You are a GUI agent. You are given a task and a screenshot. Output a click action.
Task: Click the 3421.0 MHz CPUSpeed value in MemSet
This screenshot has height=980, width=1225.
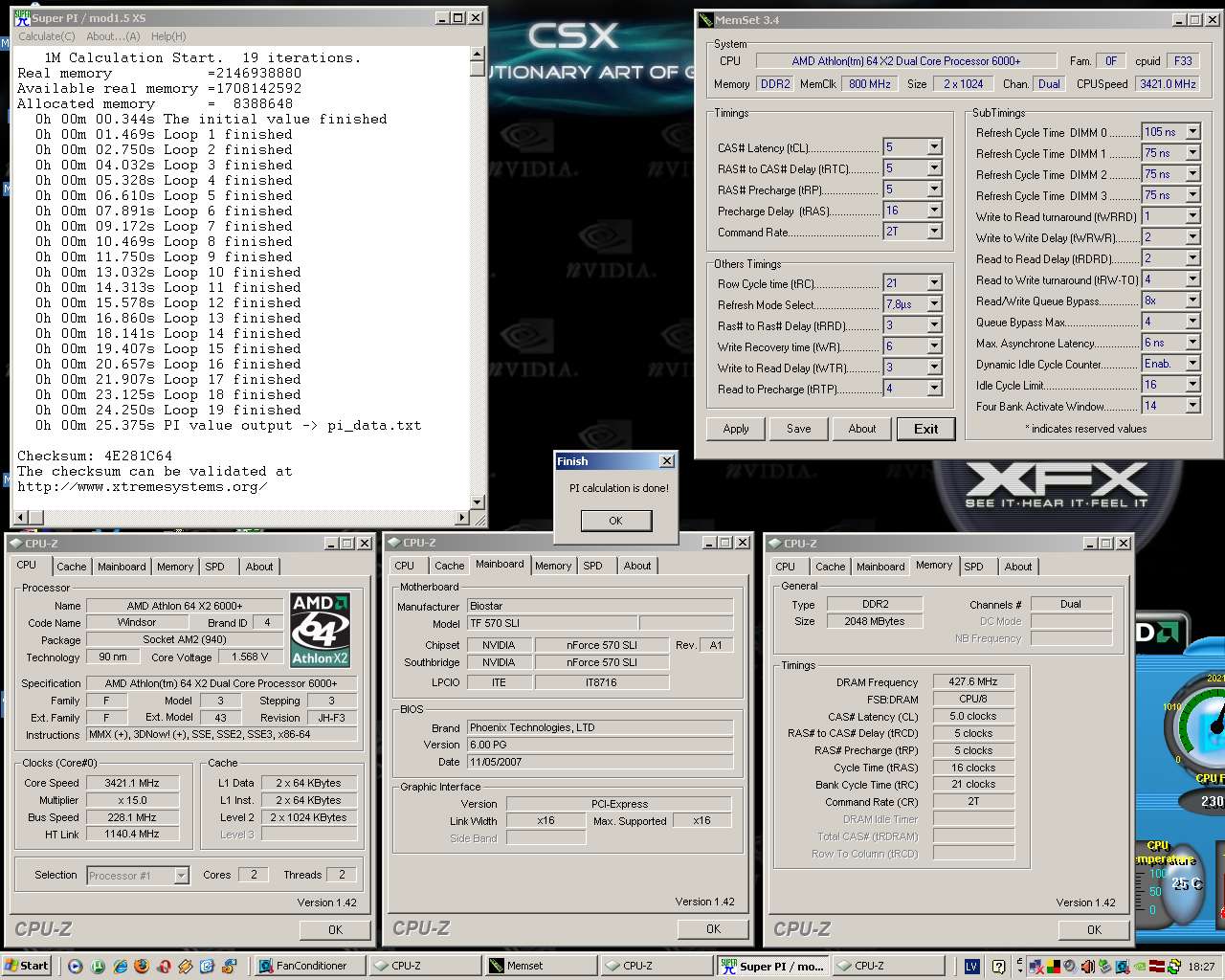[x=1168, y=84]
